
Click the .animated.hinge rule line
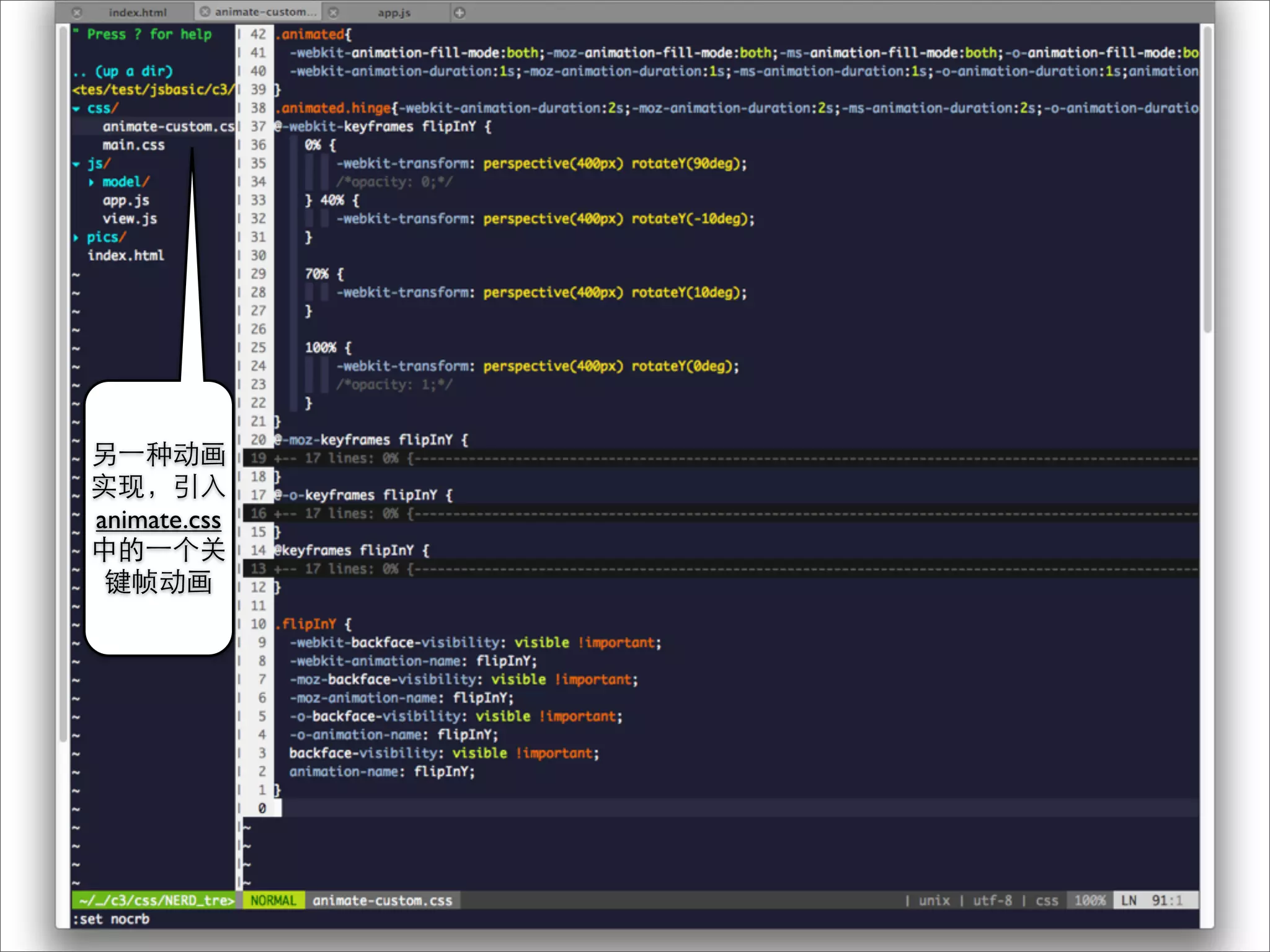coord(736,108)
